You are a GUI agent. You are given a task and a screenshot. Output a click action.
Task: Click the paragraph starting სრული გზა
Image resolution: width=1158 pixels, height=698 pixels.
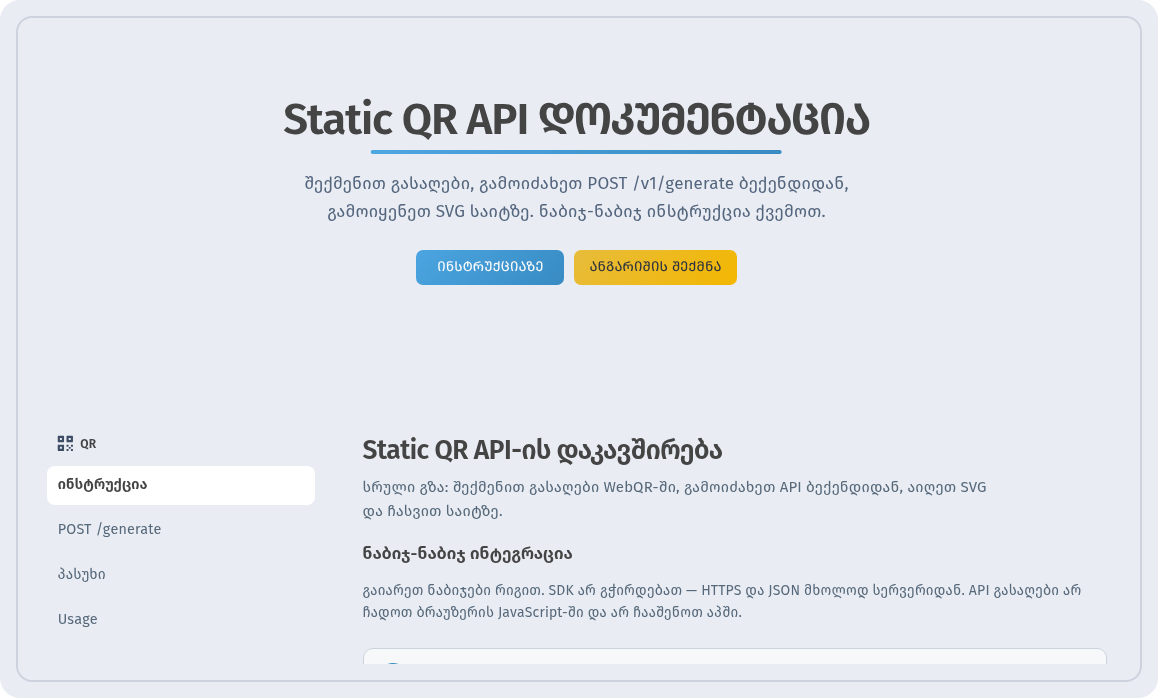(674, 499)
